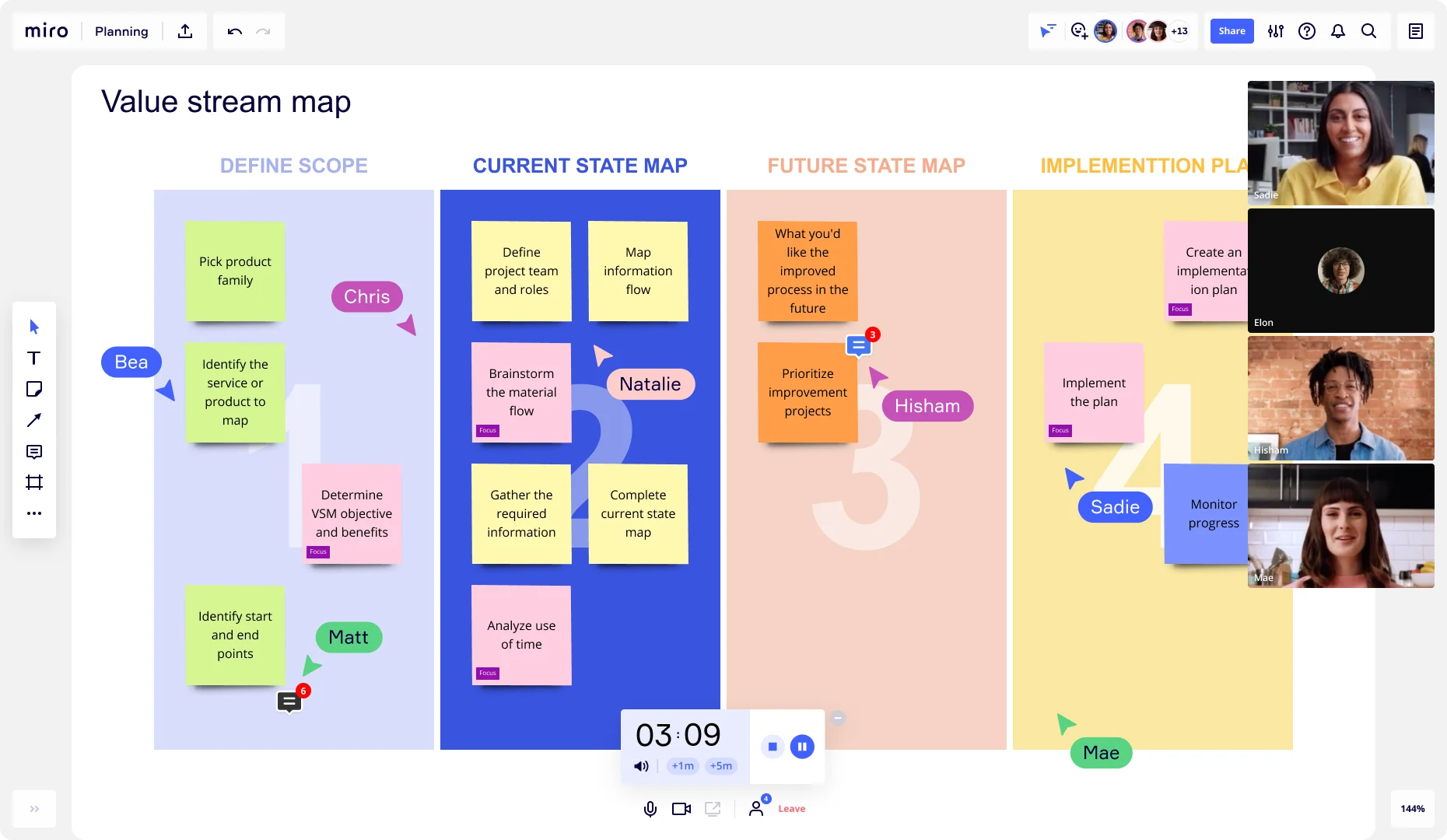Screen dimensions: 1447x840
Task: Select the Gather the required information note
Action: (521, 513)
